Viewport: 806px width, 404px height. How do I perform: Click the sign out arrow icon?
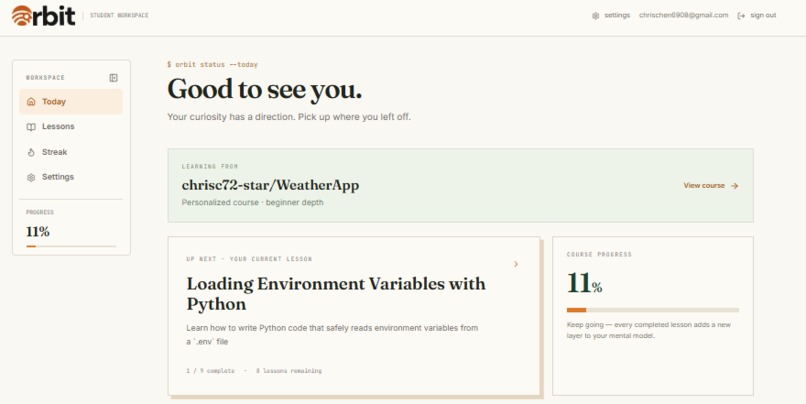(741, 15)
